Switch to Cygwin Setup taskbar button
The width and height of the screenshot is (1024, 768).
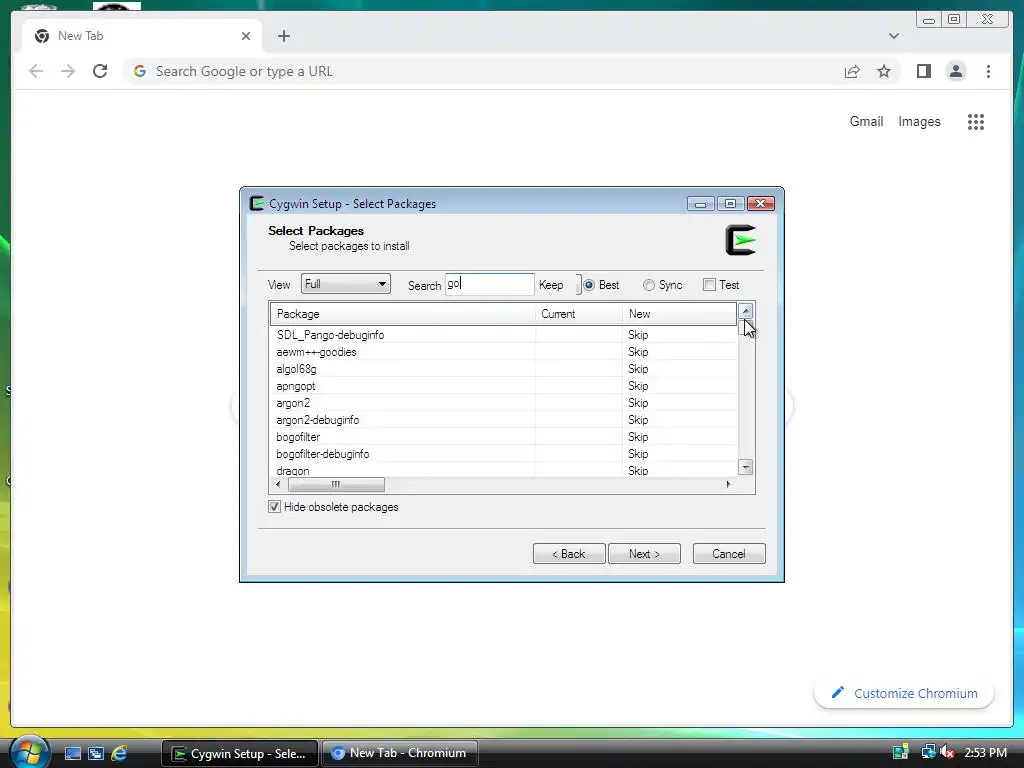click(x=240, y=753)
